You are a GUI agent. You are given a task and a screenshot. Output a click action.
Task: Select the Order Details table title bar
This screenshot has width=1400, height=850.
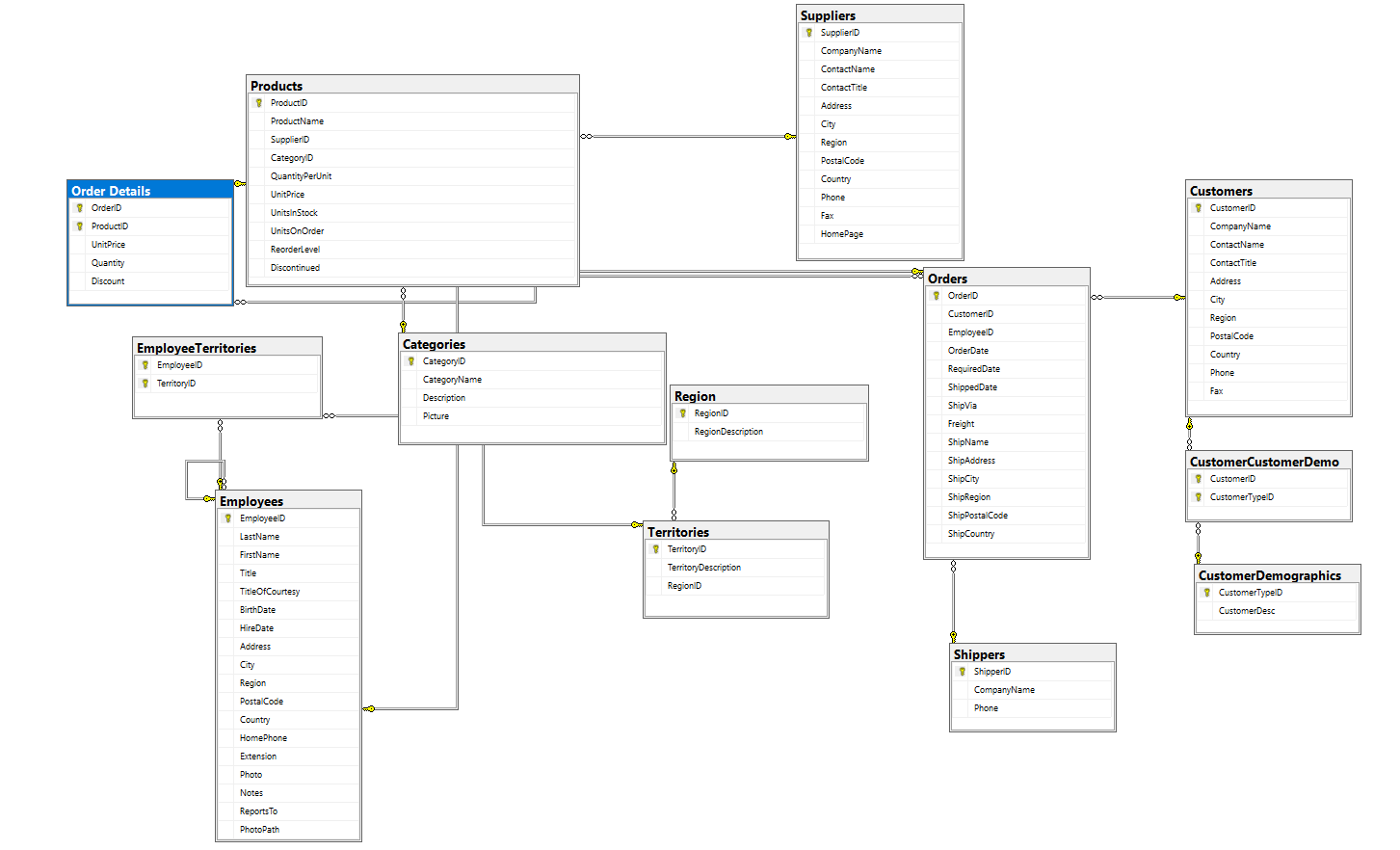pos(149,191)
